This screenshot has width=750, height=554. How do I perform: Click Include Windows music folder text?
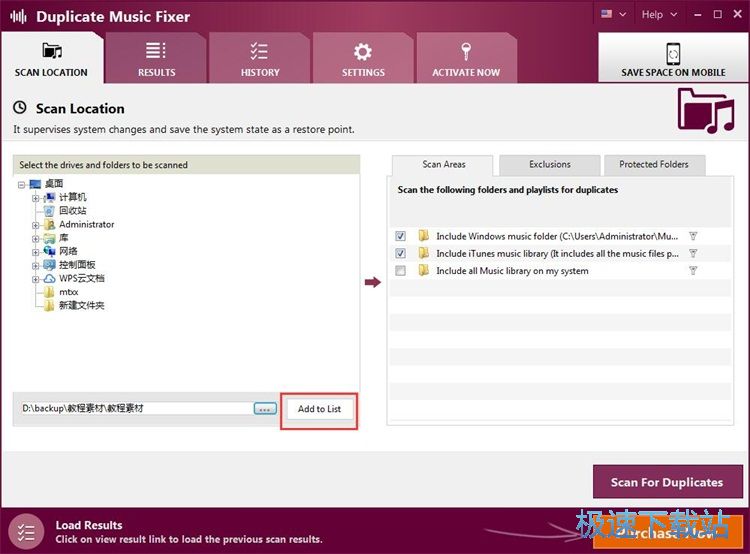557,236
